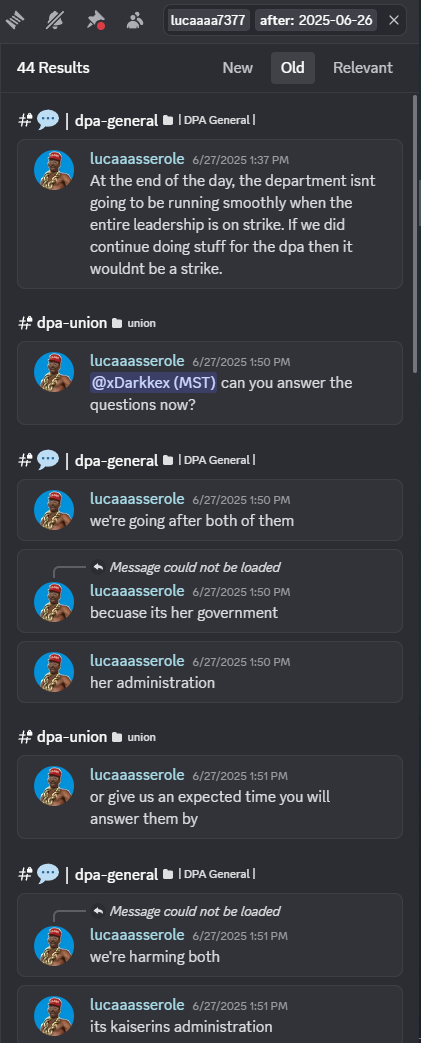The height and width of the screenshot is (1043, 421).
Task: Click the lucaaaa7377 search filter chip
Action: 208,21
